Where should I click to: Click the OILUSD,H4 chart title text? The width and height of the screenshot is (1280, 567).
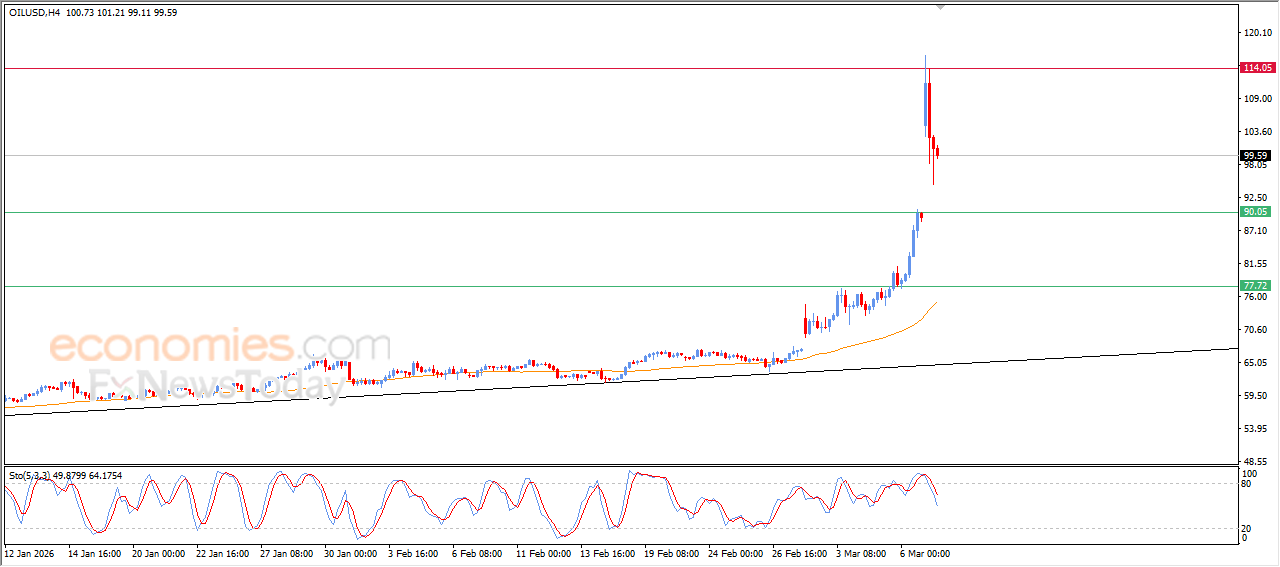34,13
